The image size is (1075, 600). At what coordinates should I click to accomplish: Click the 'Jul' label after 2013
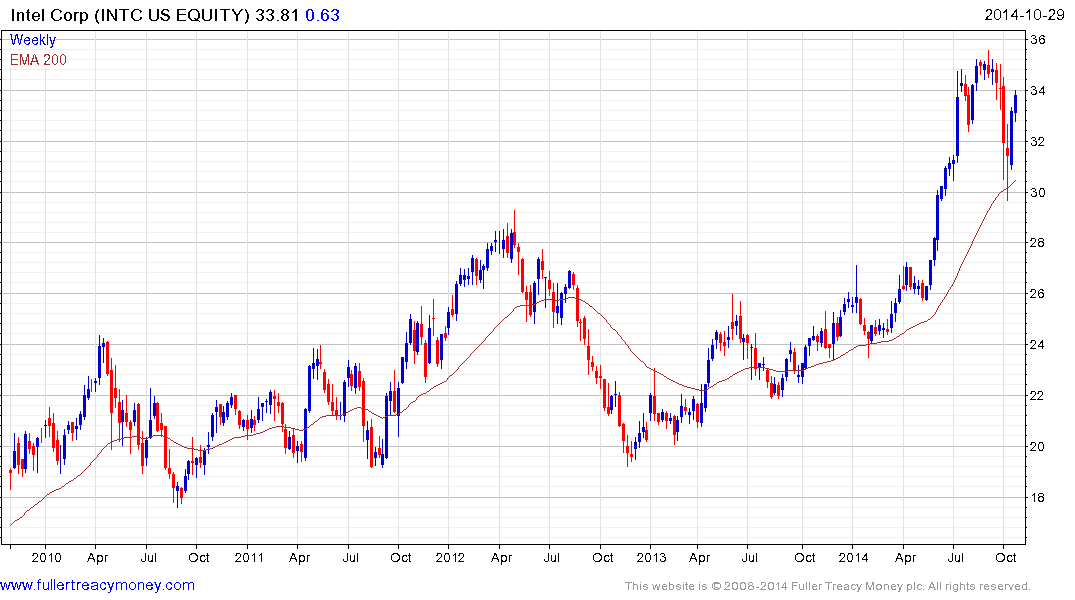[x=750, y=557]
